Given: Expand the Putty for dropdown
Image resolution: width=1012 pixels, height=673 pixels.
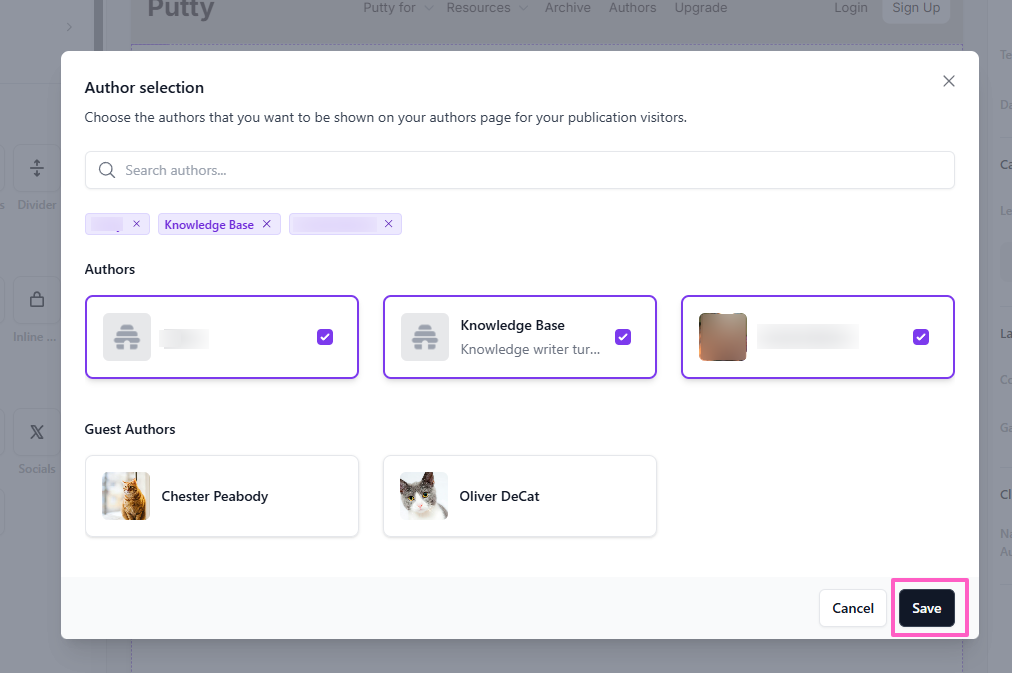Looking at the screenshot, I should tap(398, 8).
